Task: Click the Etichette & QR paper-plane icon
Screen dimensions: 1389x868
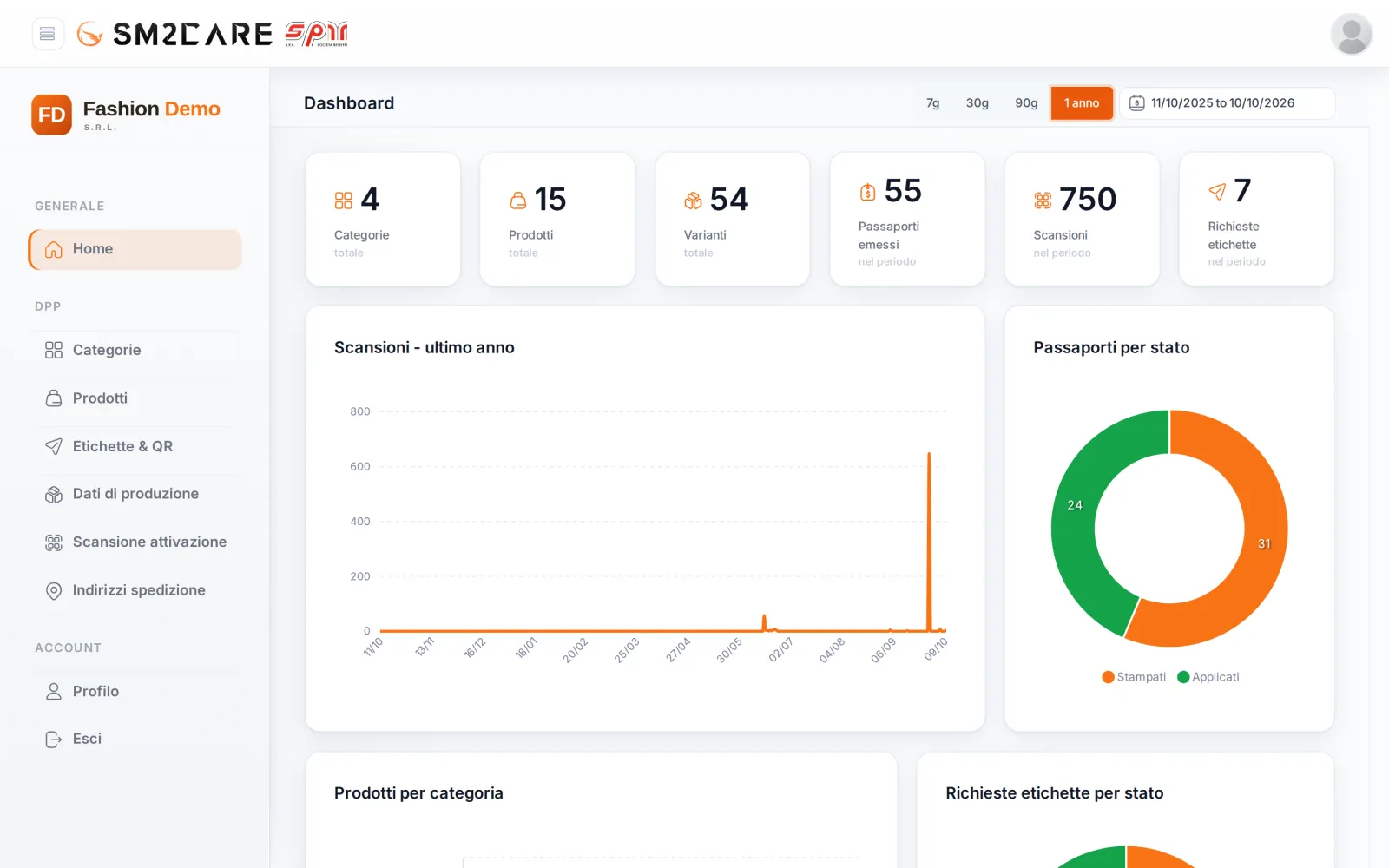Action: click(54, 446)
